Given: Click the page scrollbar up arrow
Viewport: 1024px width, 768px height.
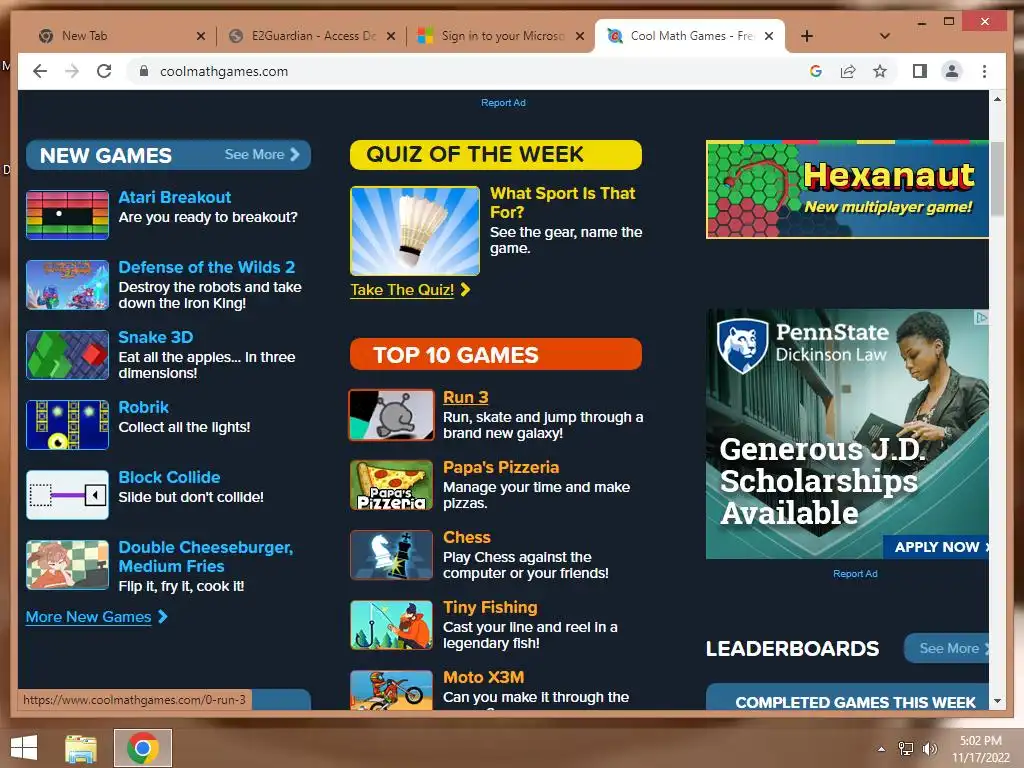Looking at the screenshot, I should point(997,99).
